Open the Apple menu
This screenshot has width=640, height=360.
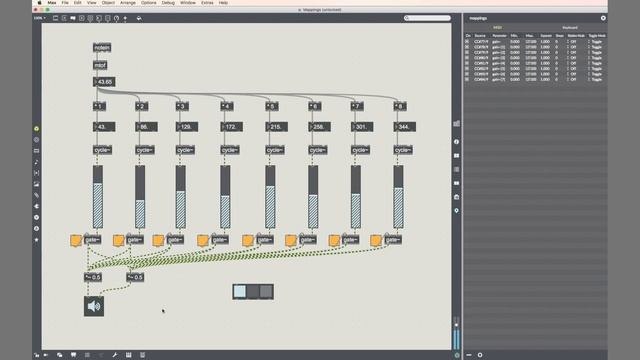pyautogui.click(x=40, y=2)
